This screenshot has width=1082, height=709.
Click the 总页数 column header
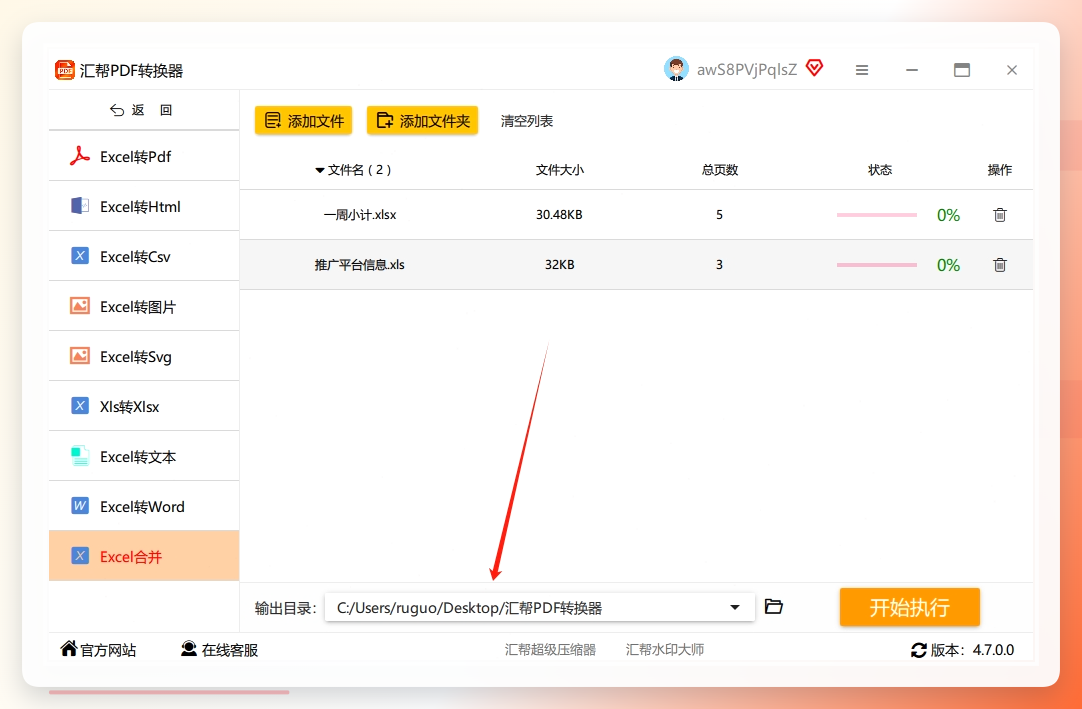tap(720, 170)
